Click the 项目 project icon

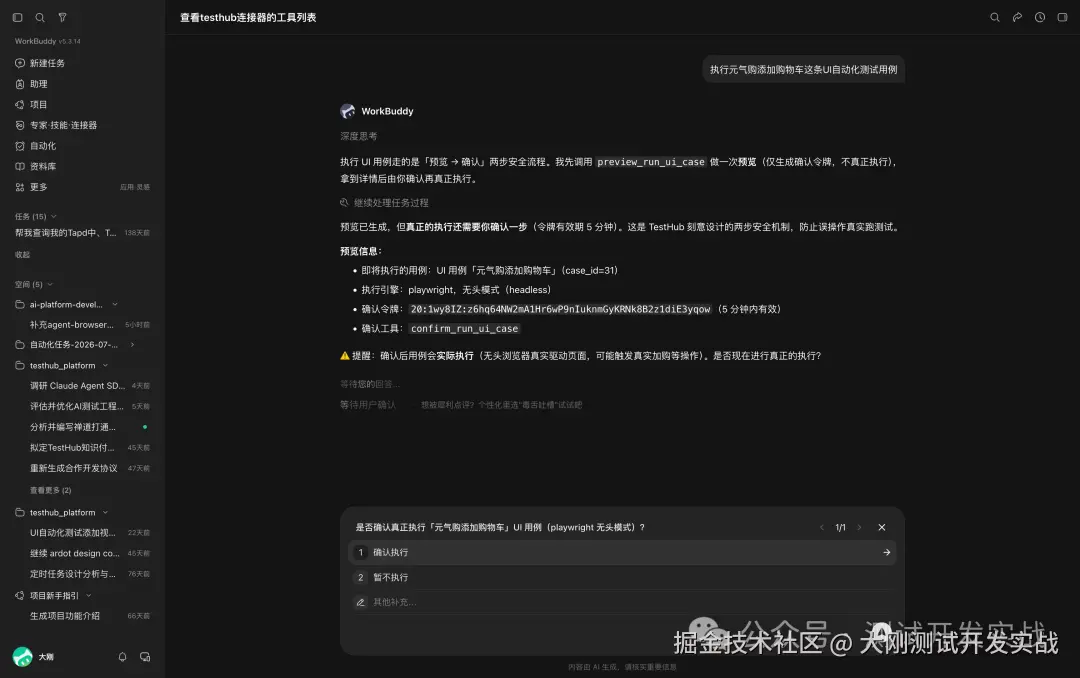tap(20, 105)
